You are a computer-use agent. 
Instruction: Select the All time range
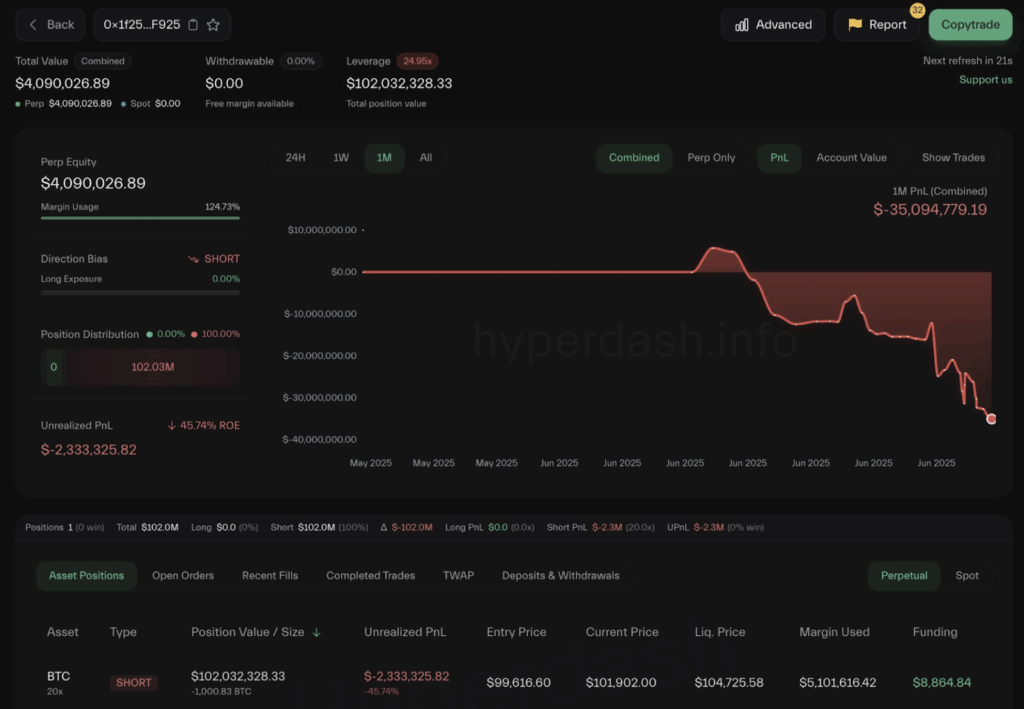coord(426,158)
